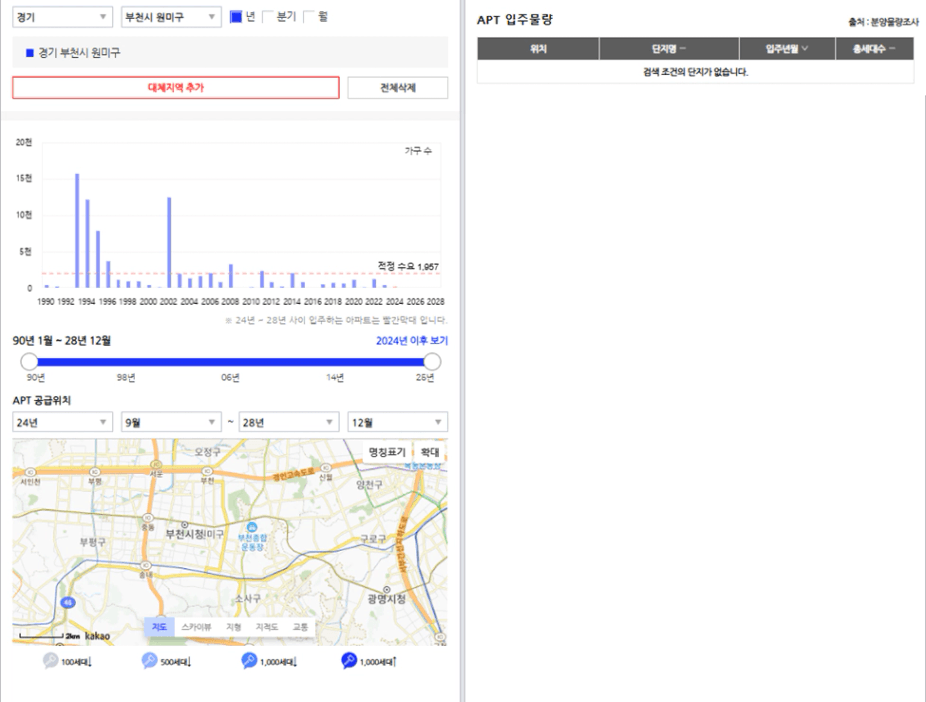This screenshot has width=926, height=702.
Task: Click the range slider start handle at 90년
Action: click(29, 361)
